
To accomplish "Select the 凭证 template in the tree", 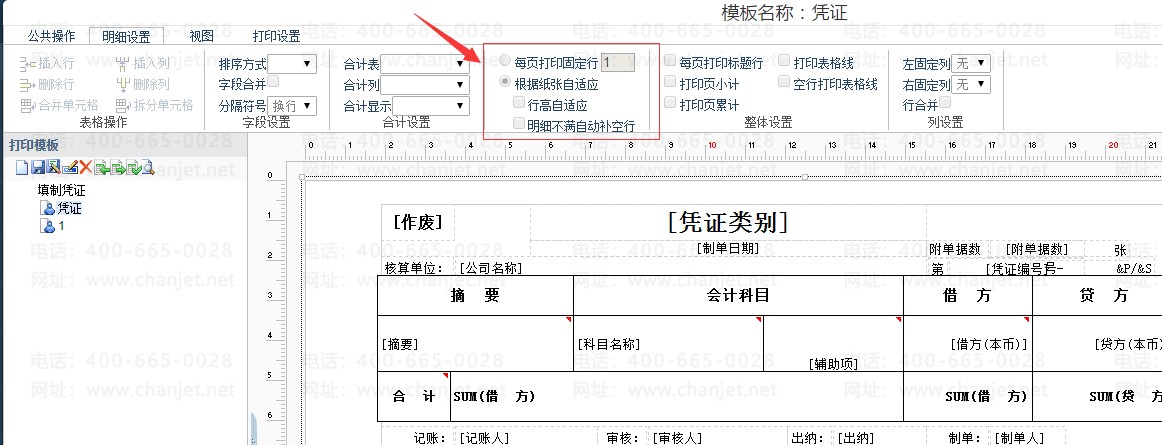I will point(62,208).
